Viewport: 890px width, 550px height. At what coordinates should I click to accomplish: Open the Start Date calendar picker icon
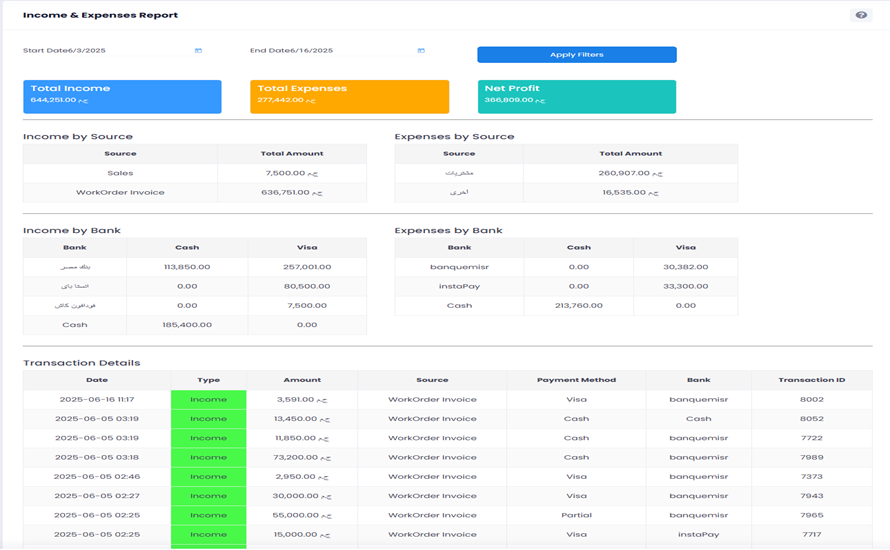(198, 51)
